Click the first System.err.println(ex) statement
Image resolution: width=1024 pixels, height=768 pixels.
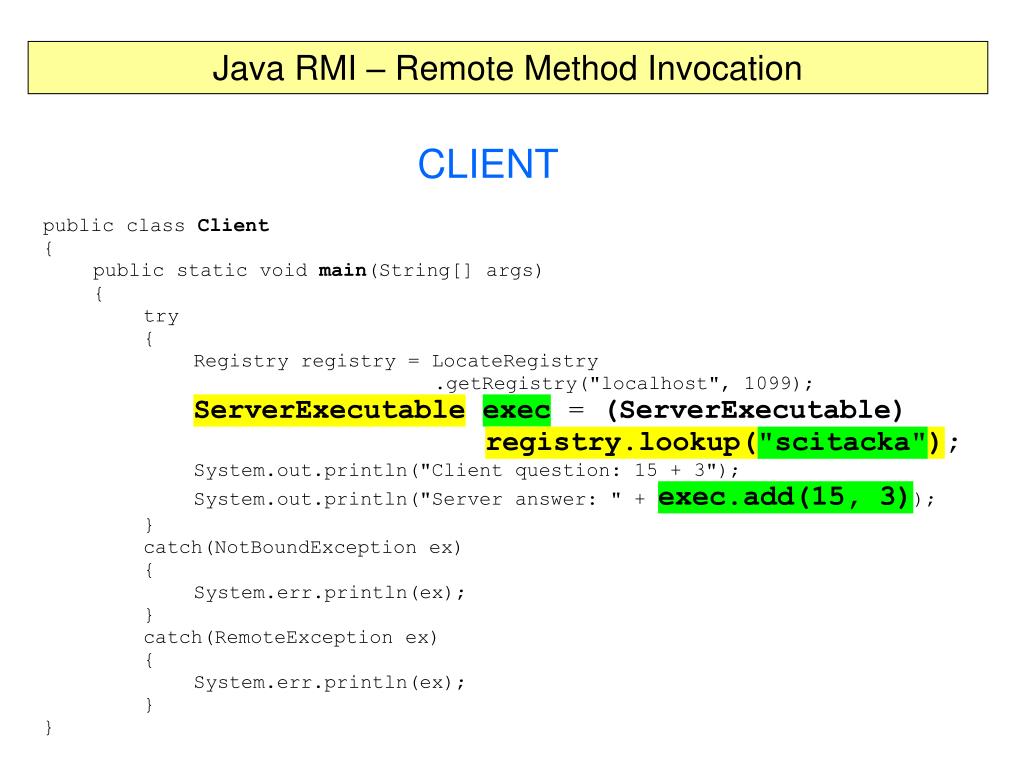pyautogui.click(x=329, y=592)
